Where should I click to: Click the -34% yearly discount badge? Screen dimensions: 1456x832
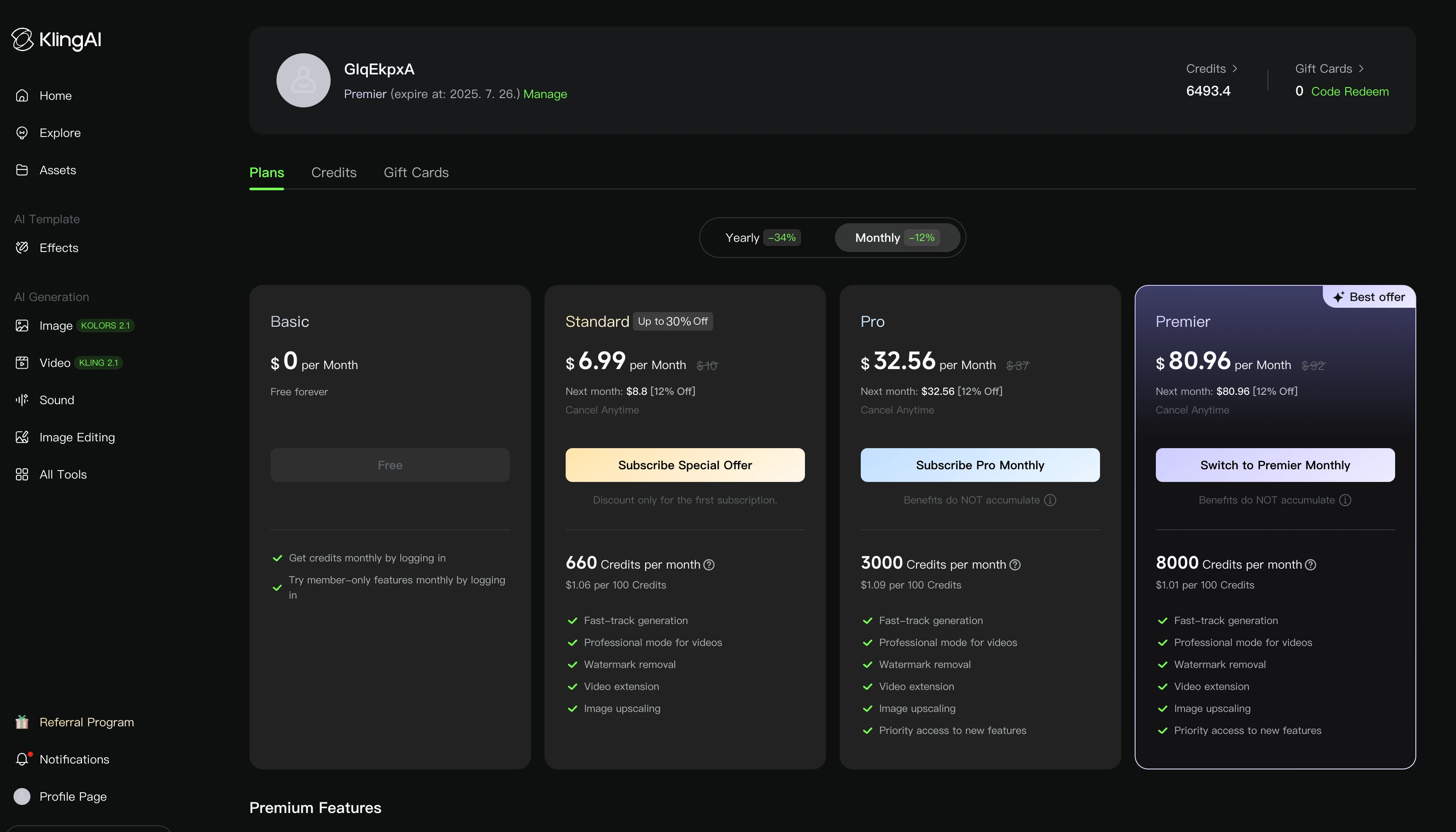(x=782, y=238)
